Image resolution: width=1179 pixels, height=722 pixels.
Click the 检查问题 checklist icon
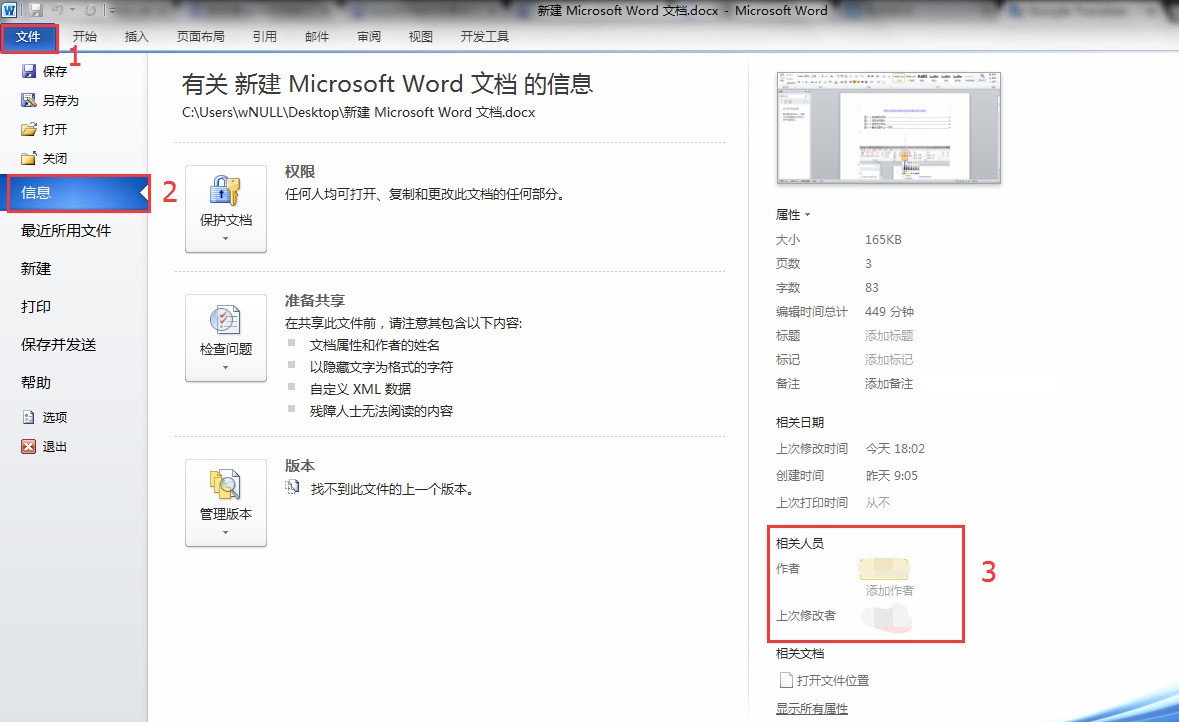point(225,320)
